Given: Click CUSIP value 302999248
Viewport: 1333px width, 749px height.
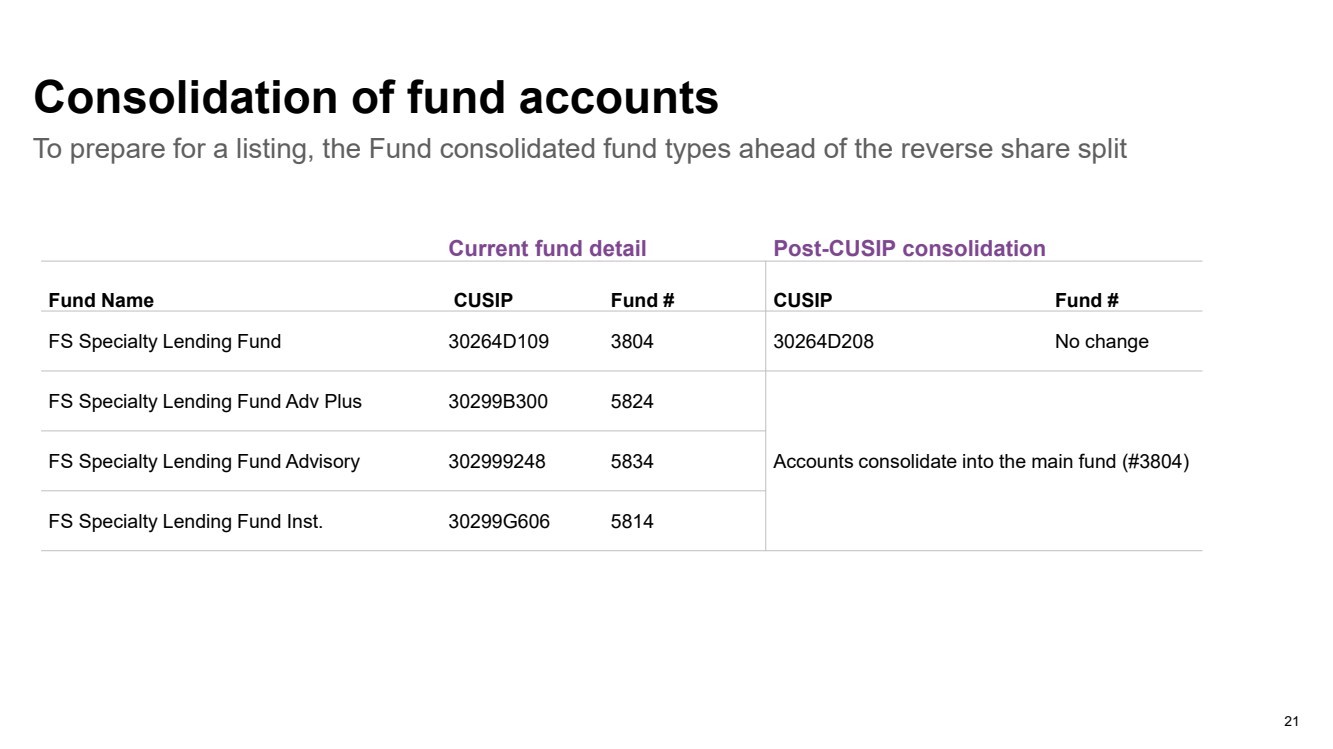Looking at the screenshot, I should [x=497, y=462].
